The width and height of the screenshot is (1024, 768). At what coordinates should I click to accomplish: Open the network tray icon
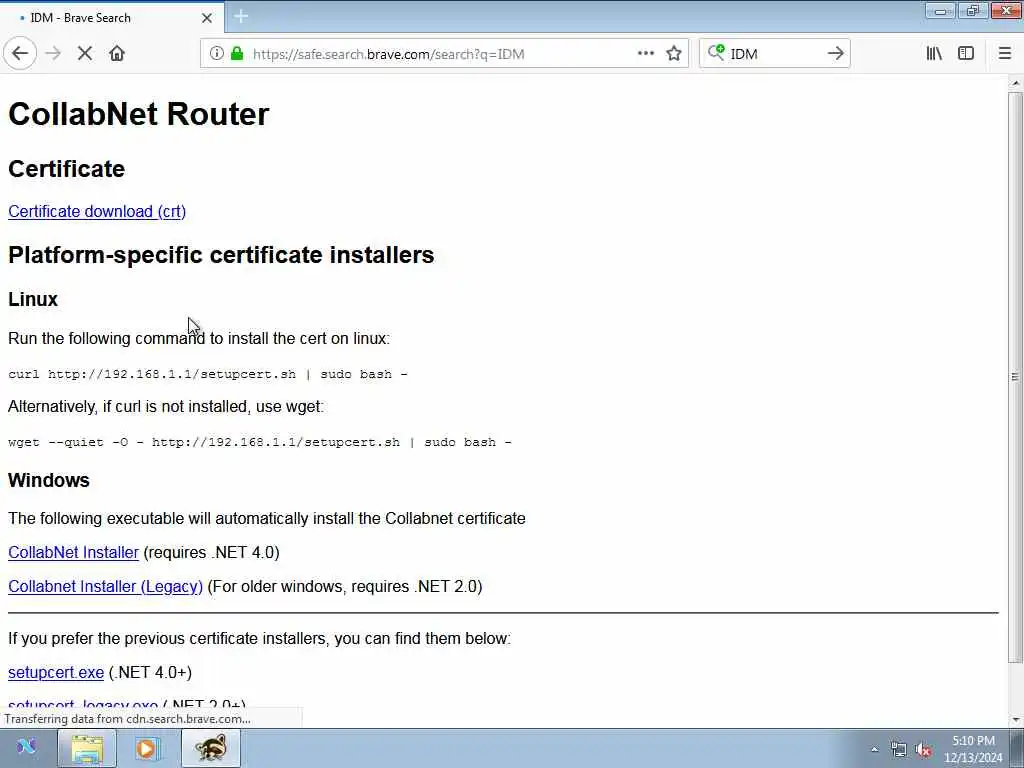click(899, 750)
